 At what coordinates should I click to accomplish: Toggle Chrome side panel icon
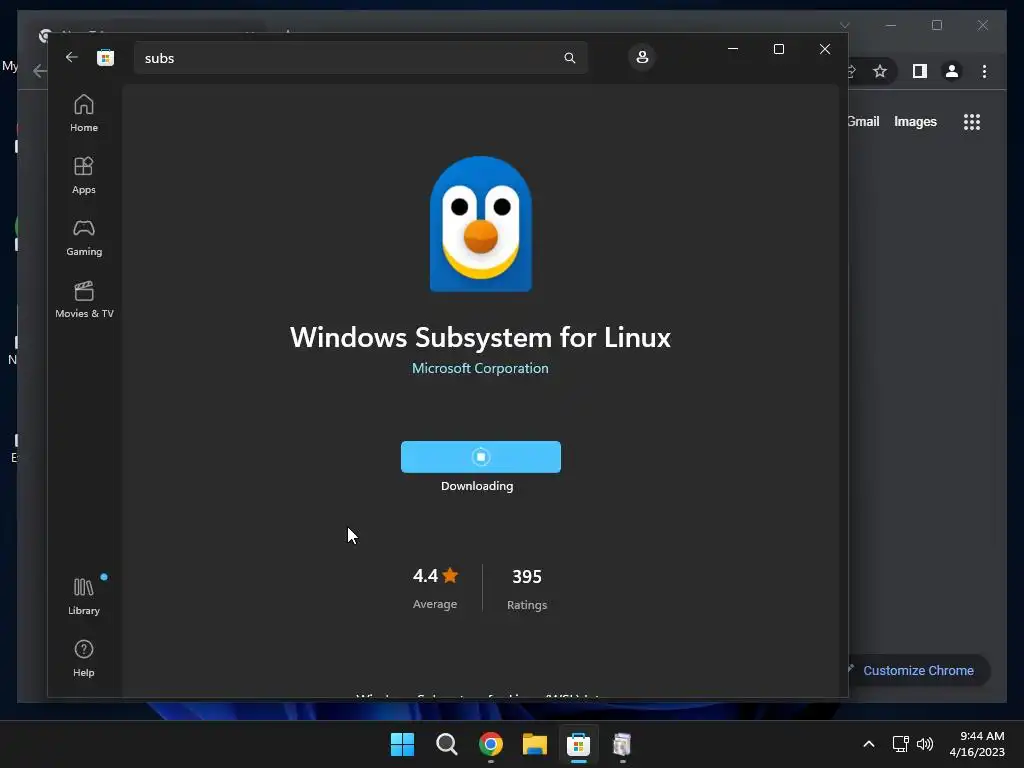[x=920, y=71]
